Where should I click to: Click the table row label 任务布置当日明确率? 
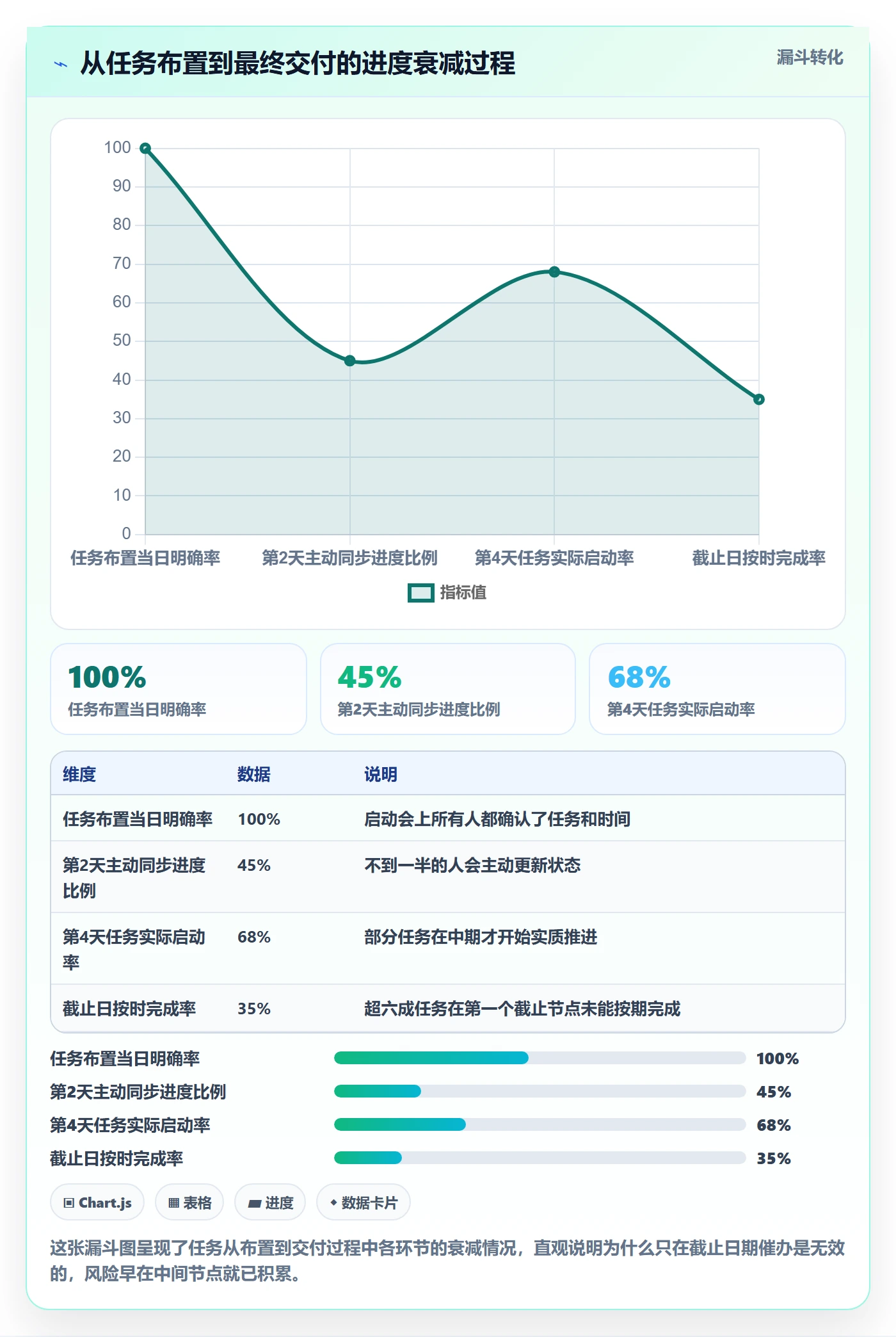pos(138,819)
